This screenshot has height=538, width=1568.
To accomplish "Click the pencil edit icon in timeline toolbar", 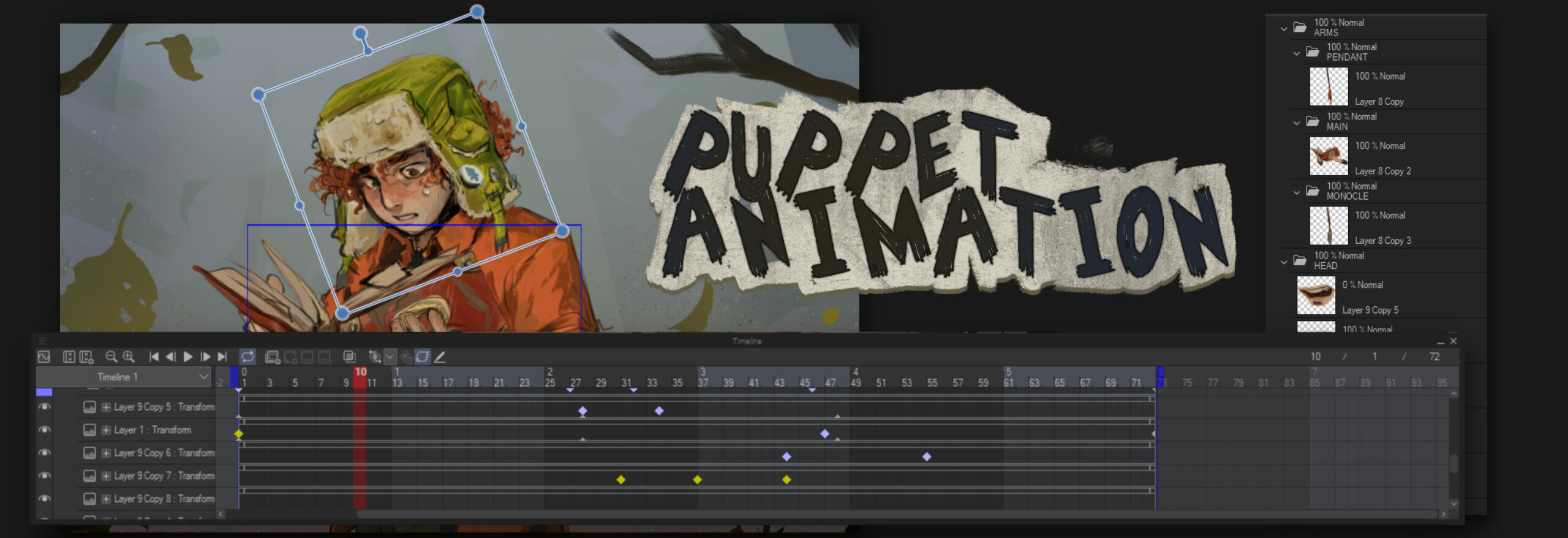I will (440, 357).
